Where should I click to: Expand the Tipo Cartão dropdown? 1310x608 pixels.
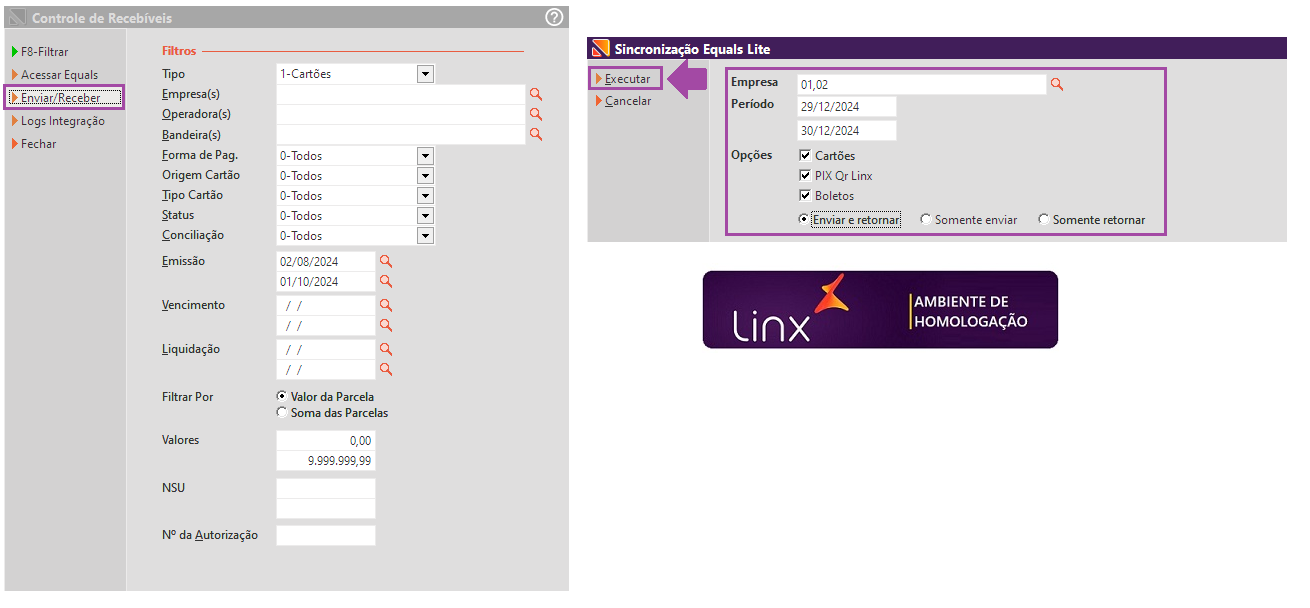coord(425,196)
